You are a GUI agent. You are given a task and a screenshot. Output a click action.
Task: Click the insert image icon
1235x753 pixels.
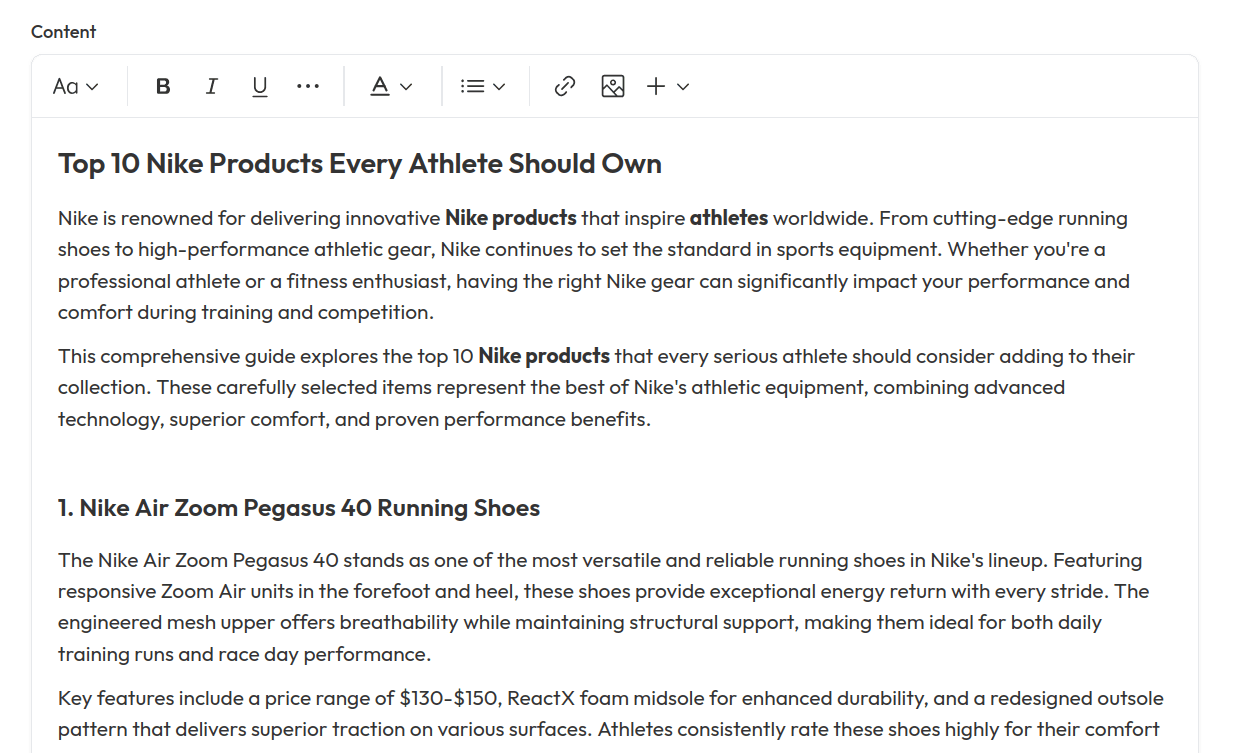(x=613, y=87)
